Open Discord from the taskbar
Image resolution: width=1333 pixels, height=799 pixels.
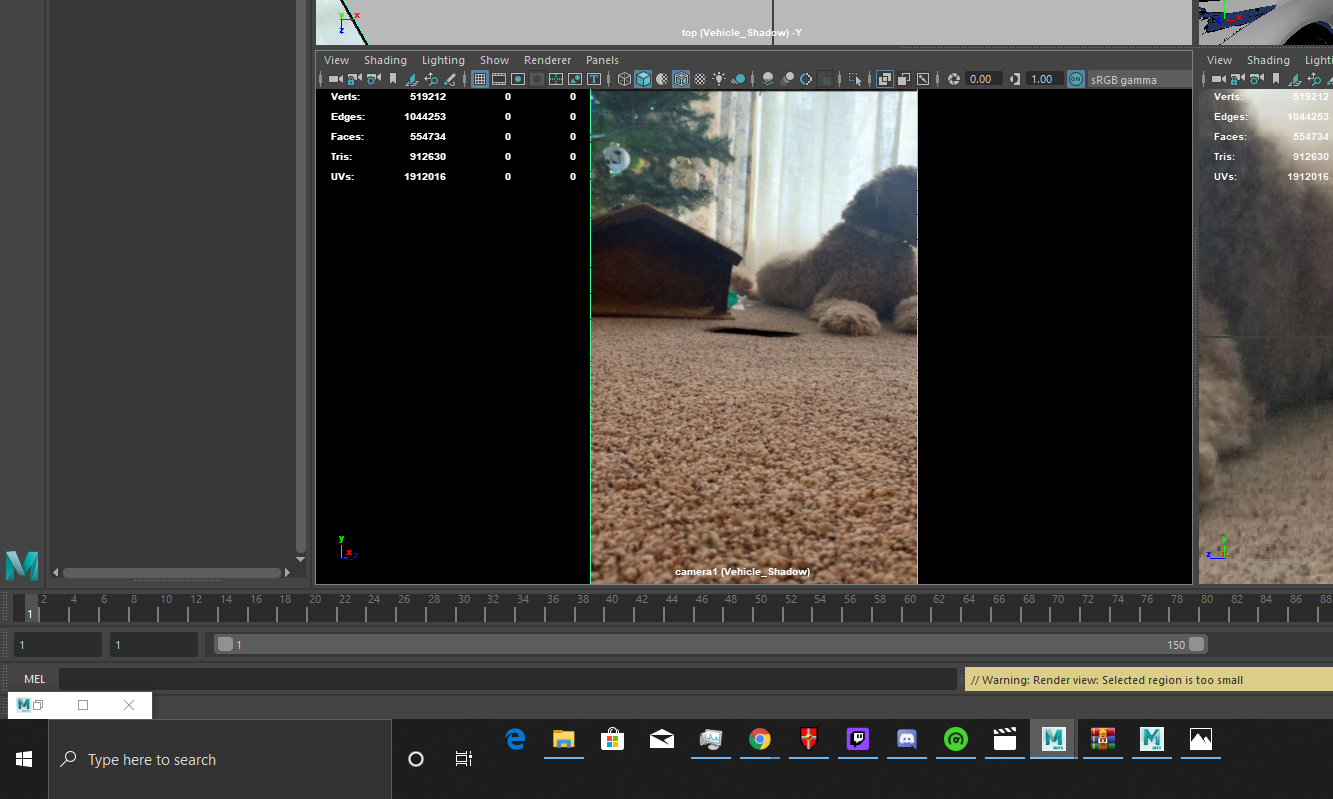907,739
